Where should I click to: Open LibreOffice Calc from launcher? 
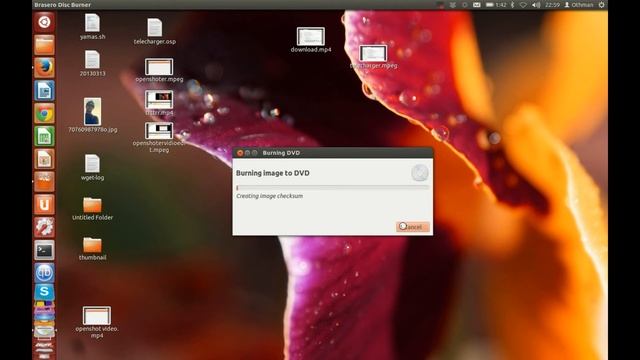(44, 136)
